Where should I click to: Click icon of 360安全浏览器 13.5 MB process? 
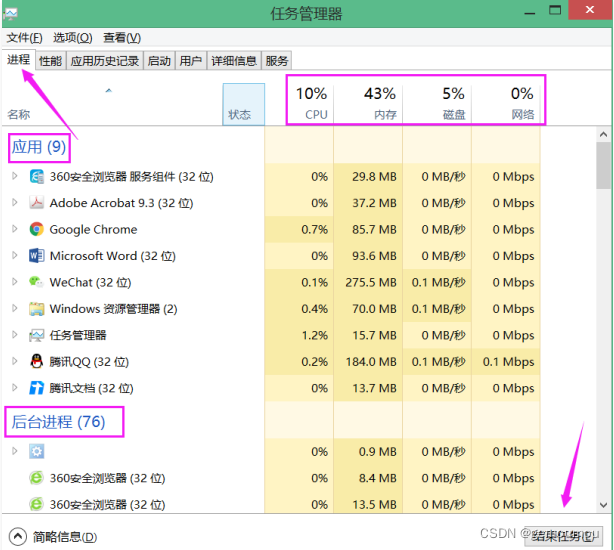[36, 504]
